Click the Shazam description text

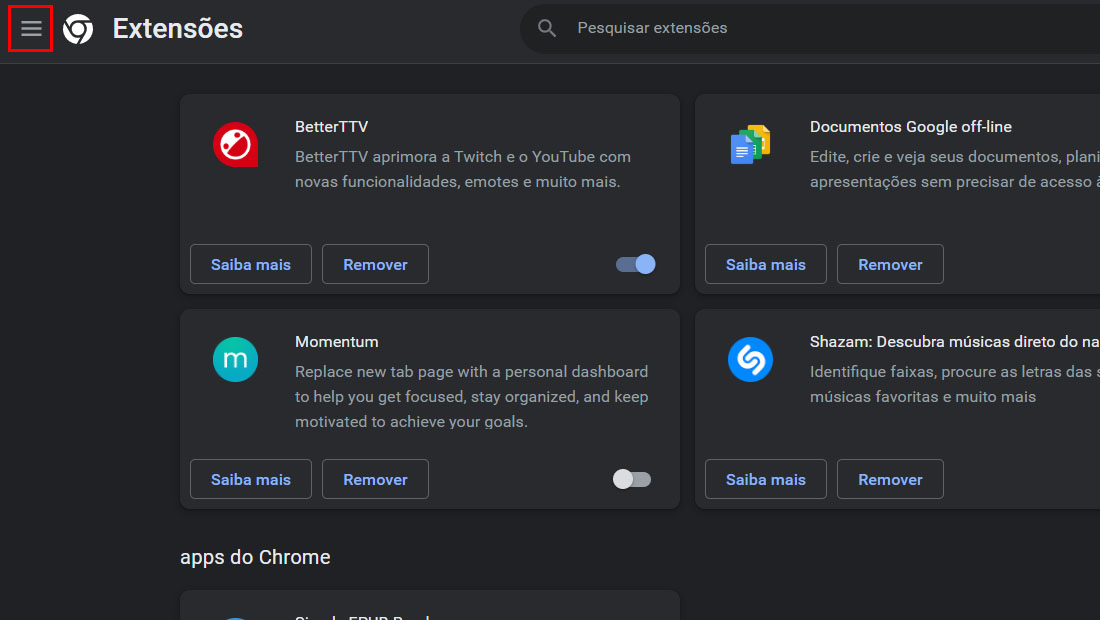pyautogui.click(x=954, y=384)
